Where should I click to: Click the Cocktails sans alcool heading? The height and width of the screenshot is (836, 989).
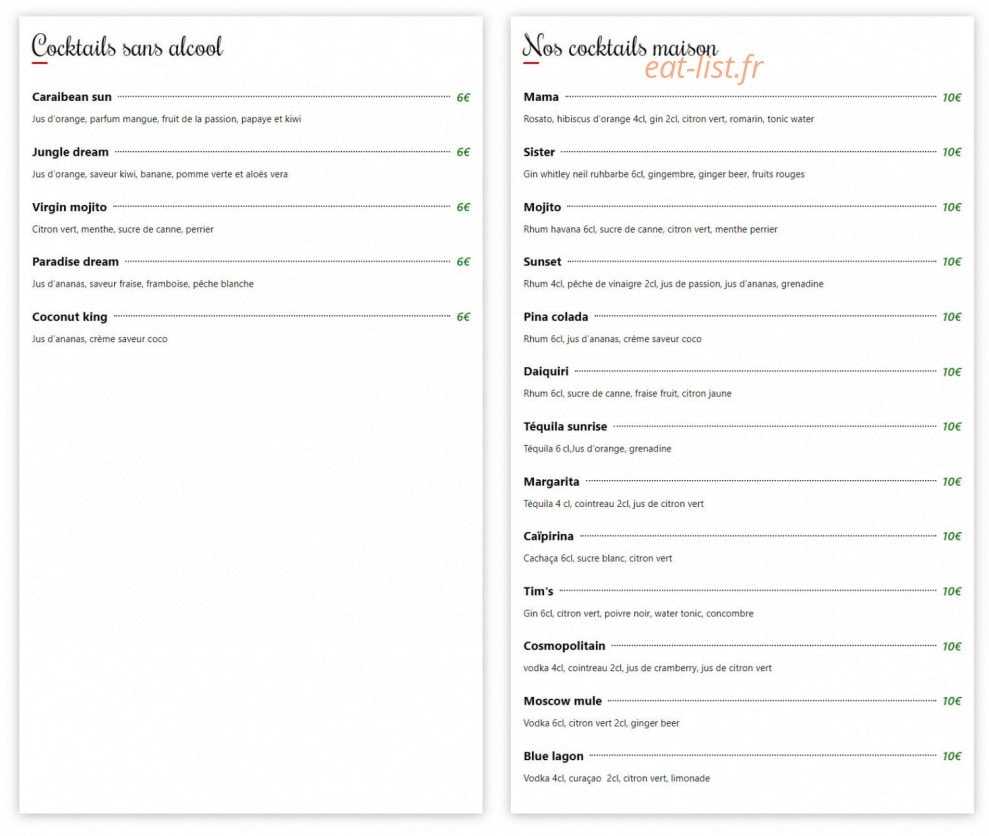(127, 46)
